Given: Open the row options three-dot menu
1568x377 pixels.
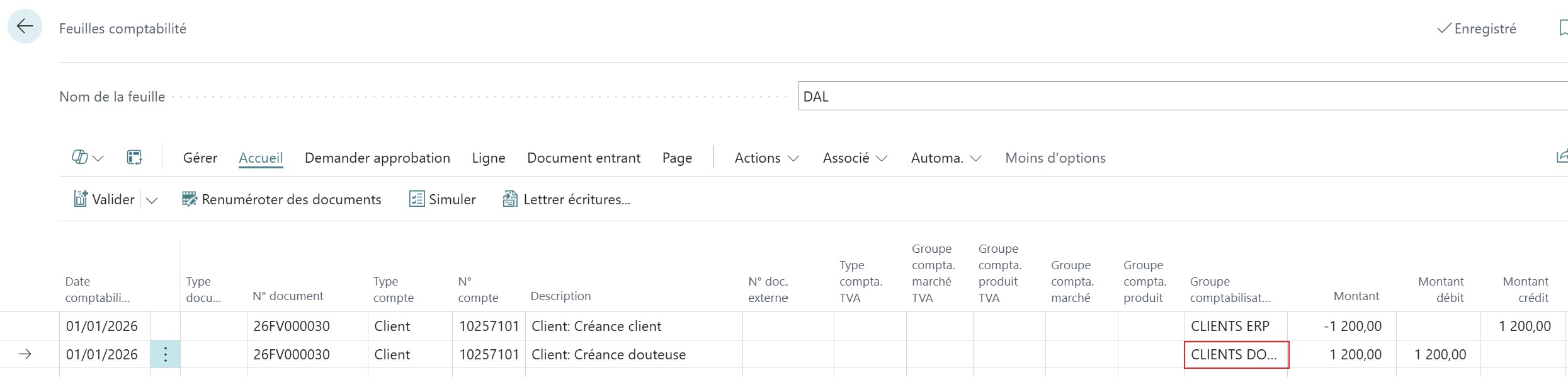Looking at the screenshot, I should click(165, 354).
